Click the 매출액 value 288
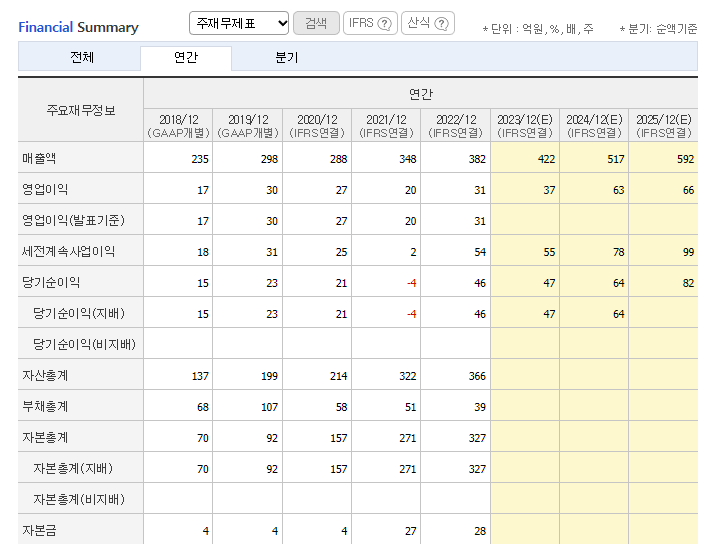 coord(338,159)
